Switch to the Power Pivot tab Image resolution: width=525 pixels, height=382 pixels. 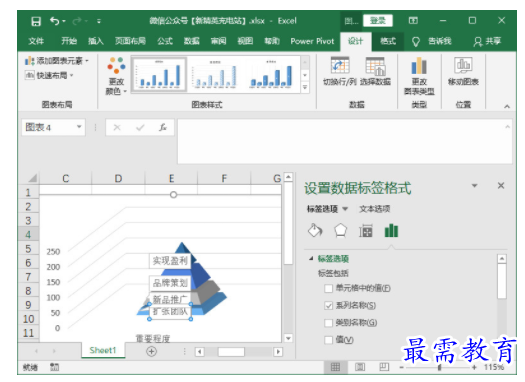click(x=312, y=41)
